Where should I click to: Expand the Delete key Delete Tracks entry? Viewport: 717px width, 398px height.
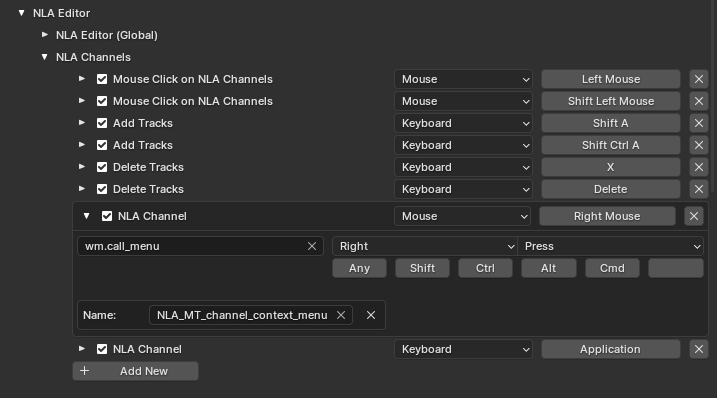82,188
